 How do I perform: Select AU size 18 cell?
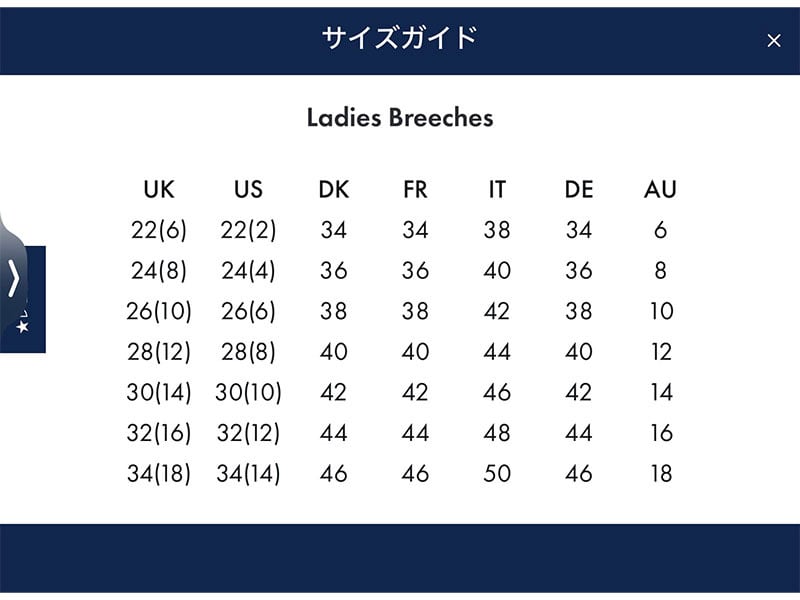(661, 473)
